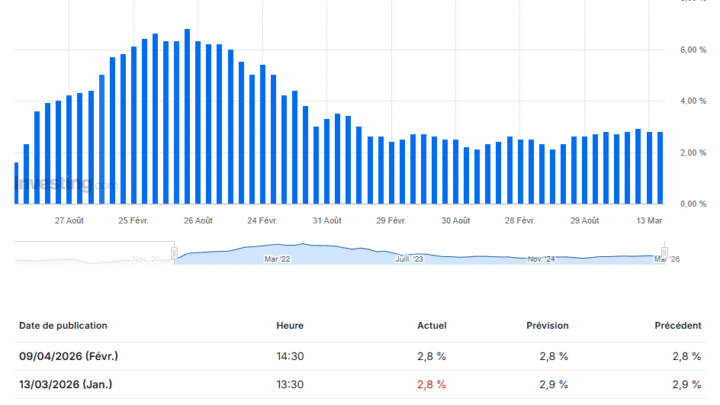Image resolution: width=720 pixels, height=405 pixels.
Task: Click the left handle of the range navigator
Action: coord(174,253)
